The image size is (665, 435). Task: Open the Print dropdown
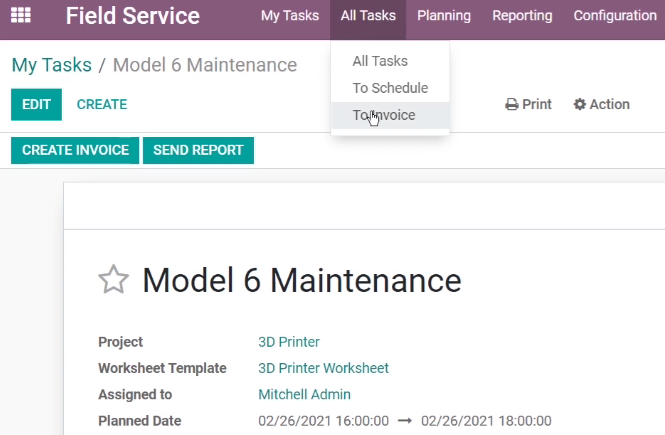[x=528, y=104]
